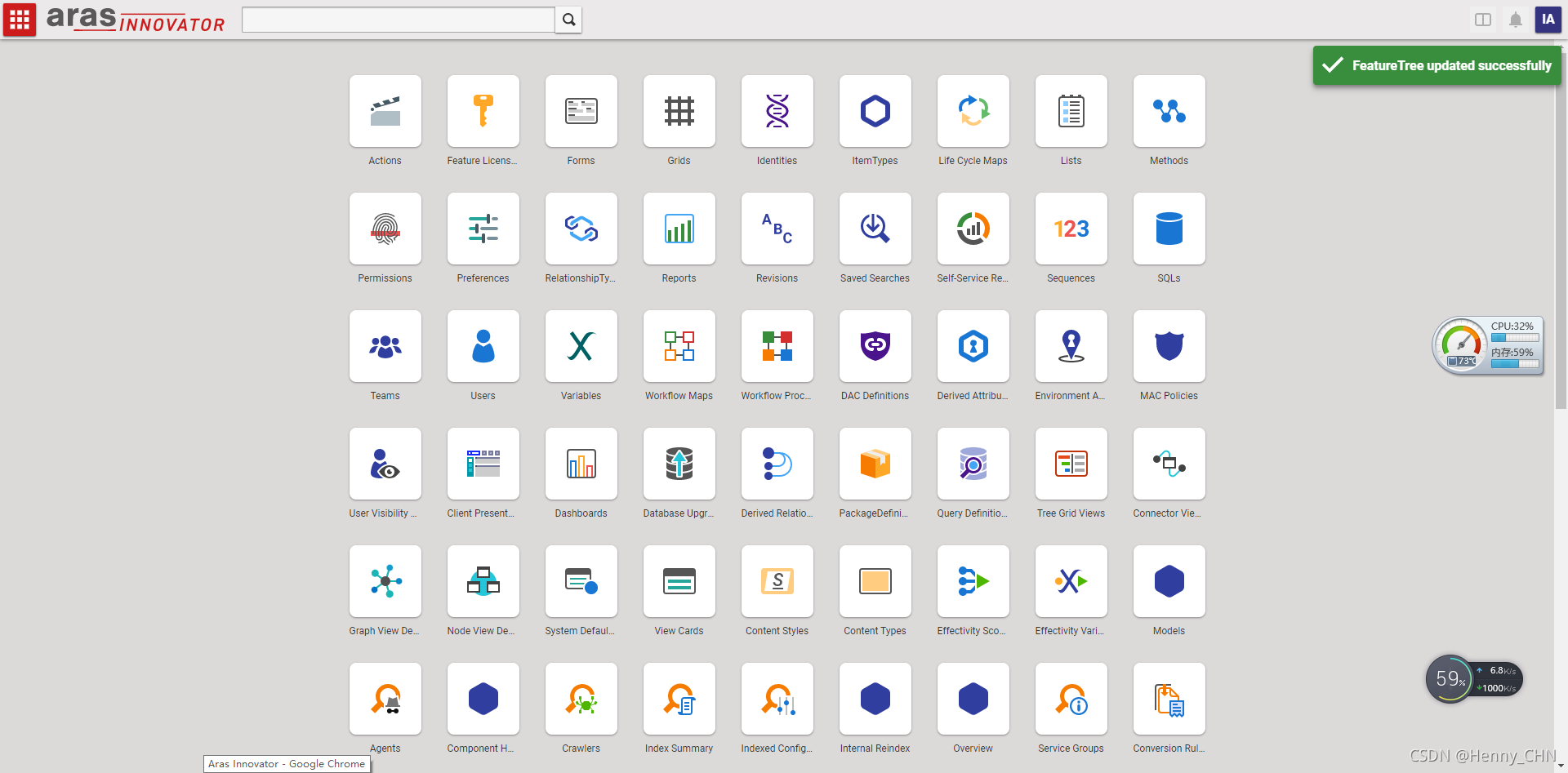This screenshot has width=1568, height=773.
Task: Open the Grids tile
Action: [x=679, y=111]
